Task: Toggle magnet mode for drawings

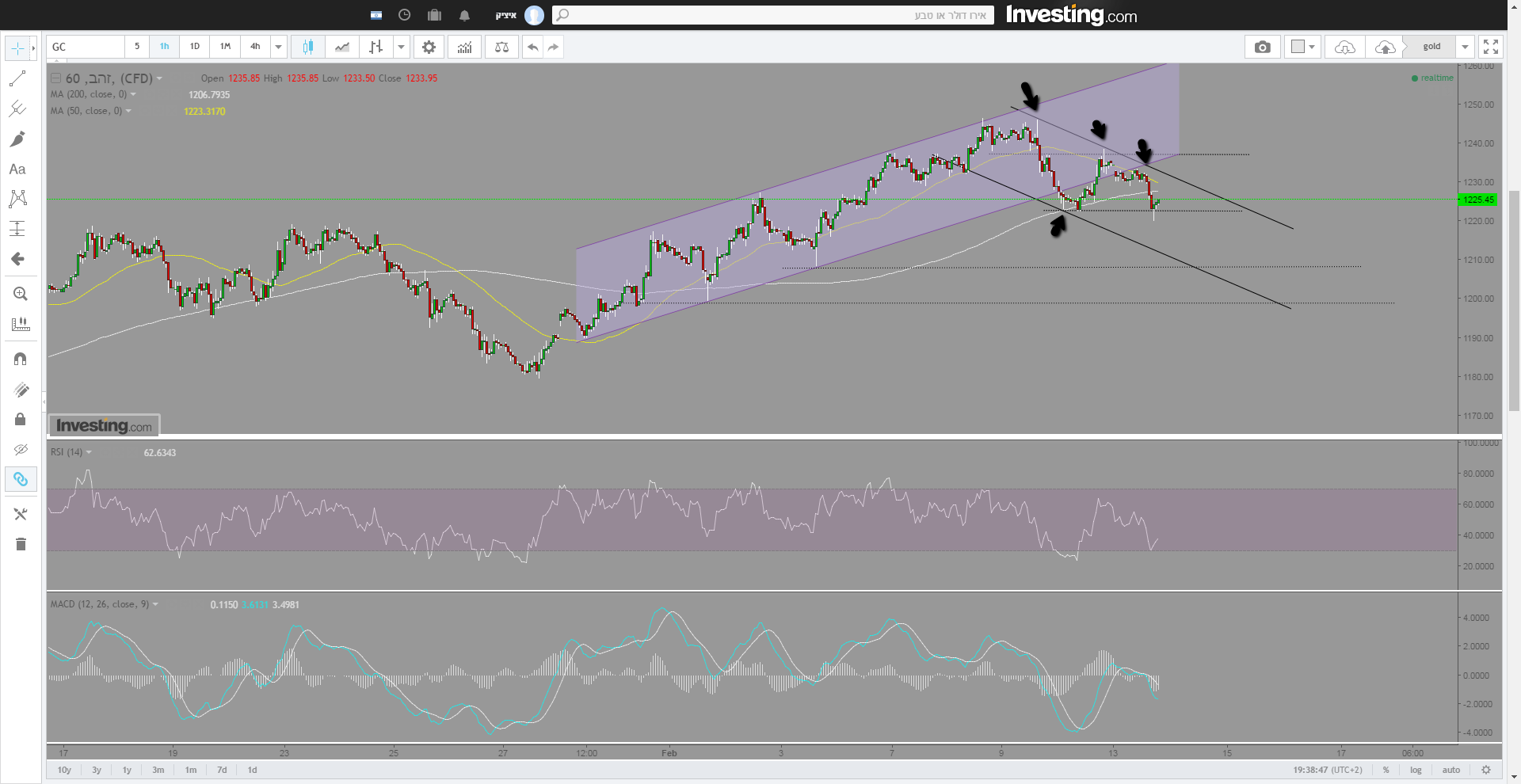Action: [21, 359]
